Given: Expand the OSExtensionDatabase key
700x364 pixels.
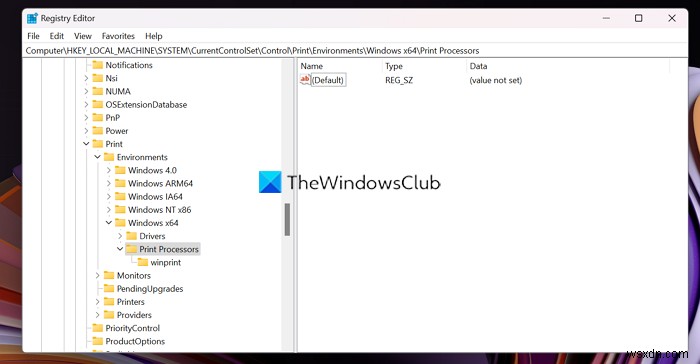Looking at the screenshot, I should (86, 105).
